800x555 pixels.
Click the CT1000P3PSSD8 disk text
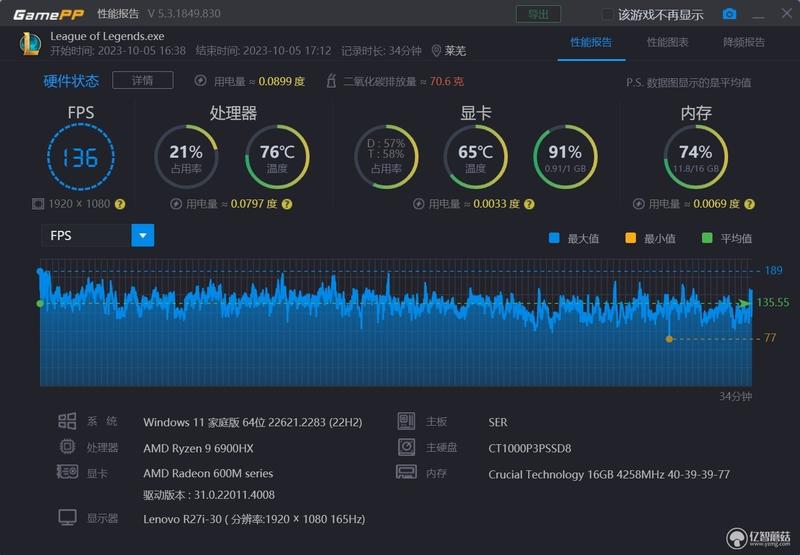point(530,448)
